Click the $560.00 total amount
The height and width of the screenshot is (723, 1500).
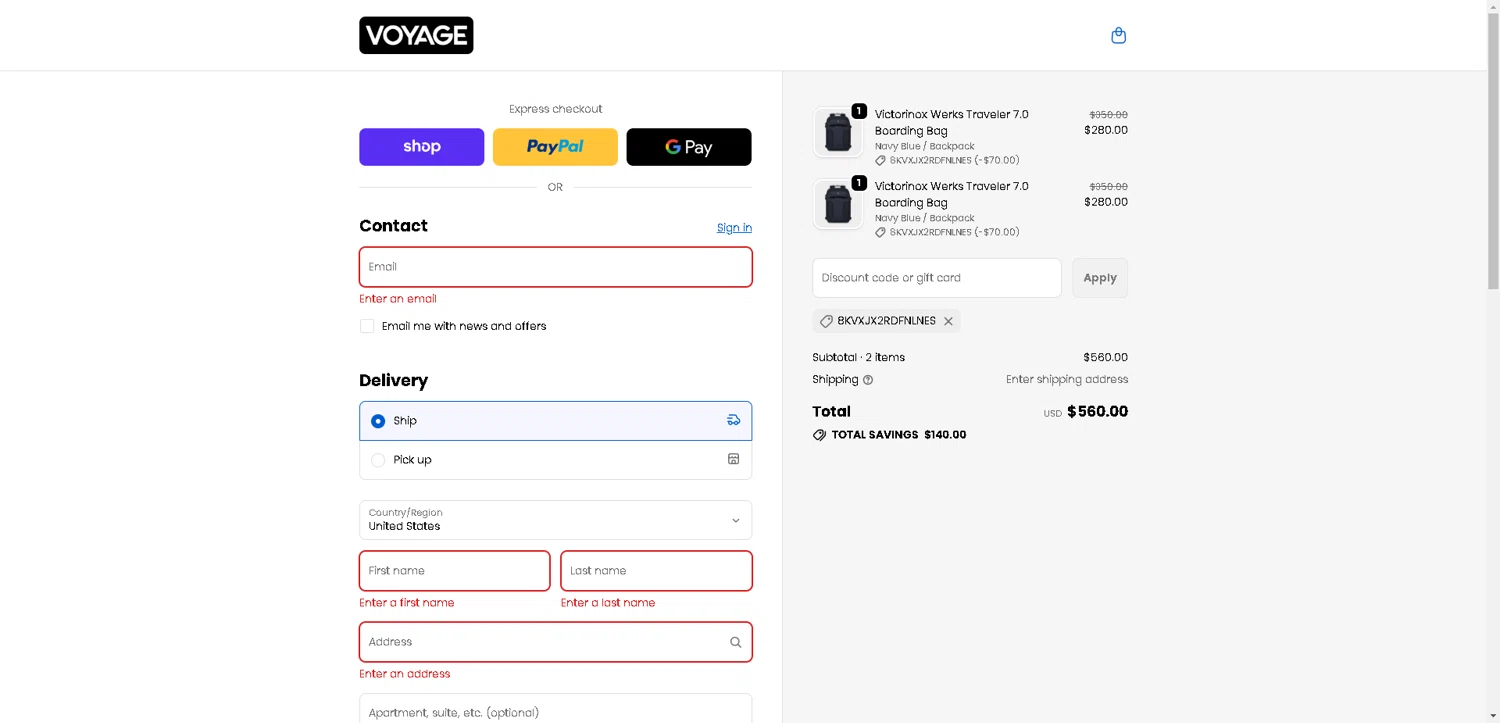(x=1097, y=411)
